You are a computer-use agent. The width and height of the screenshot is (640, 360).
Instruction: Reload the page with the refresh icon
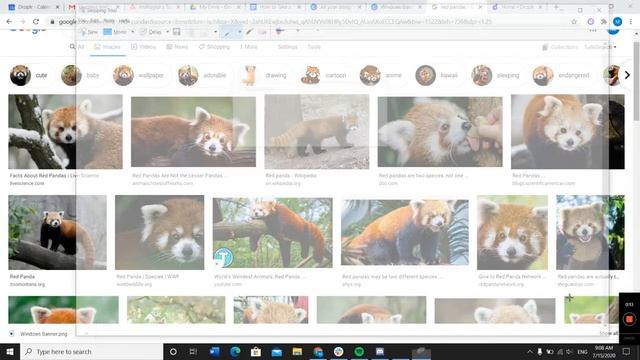(36, 22)
